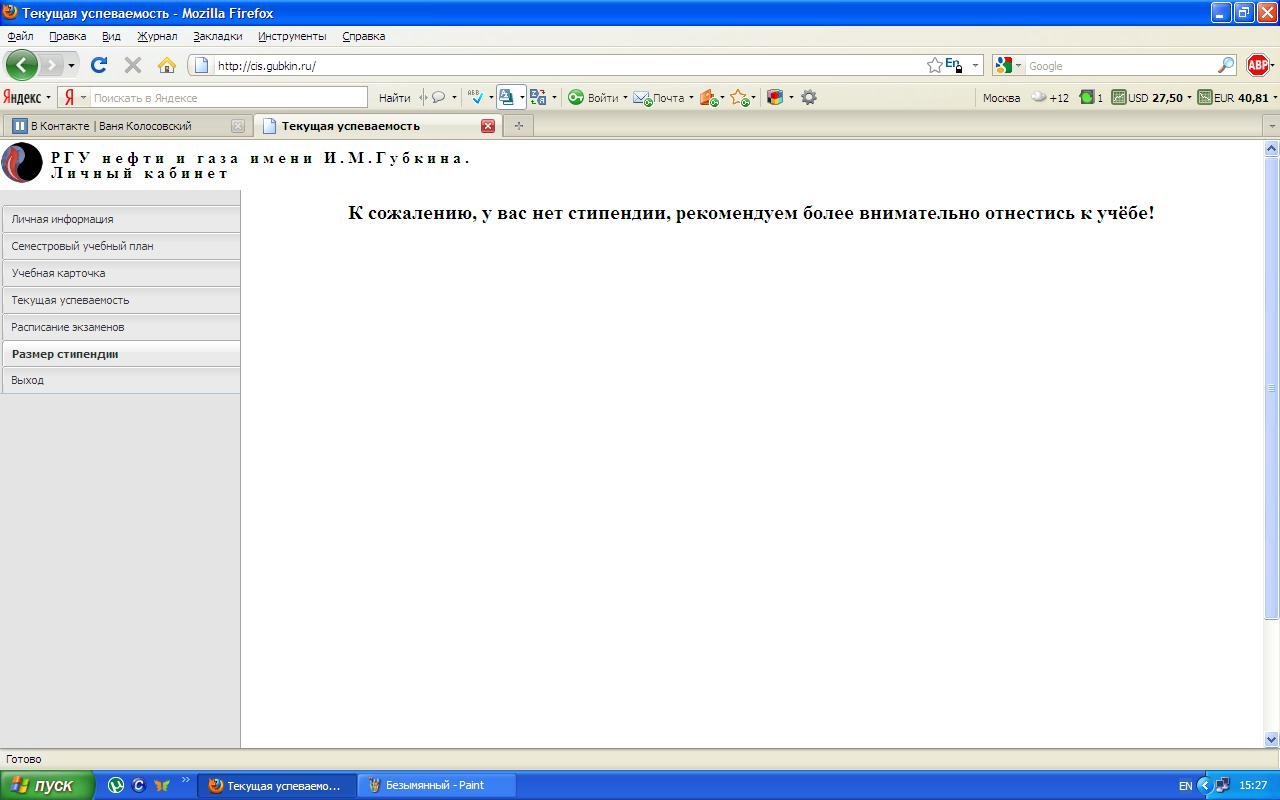Image resolution: width=1280 pixels, height=800 pixels.
Task: Open Личная информация in the sidebar
Action: click(62, 219)
